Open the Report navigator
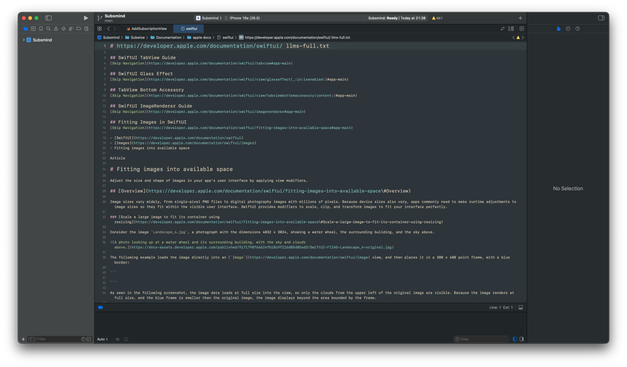 pos(86,29)
